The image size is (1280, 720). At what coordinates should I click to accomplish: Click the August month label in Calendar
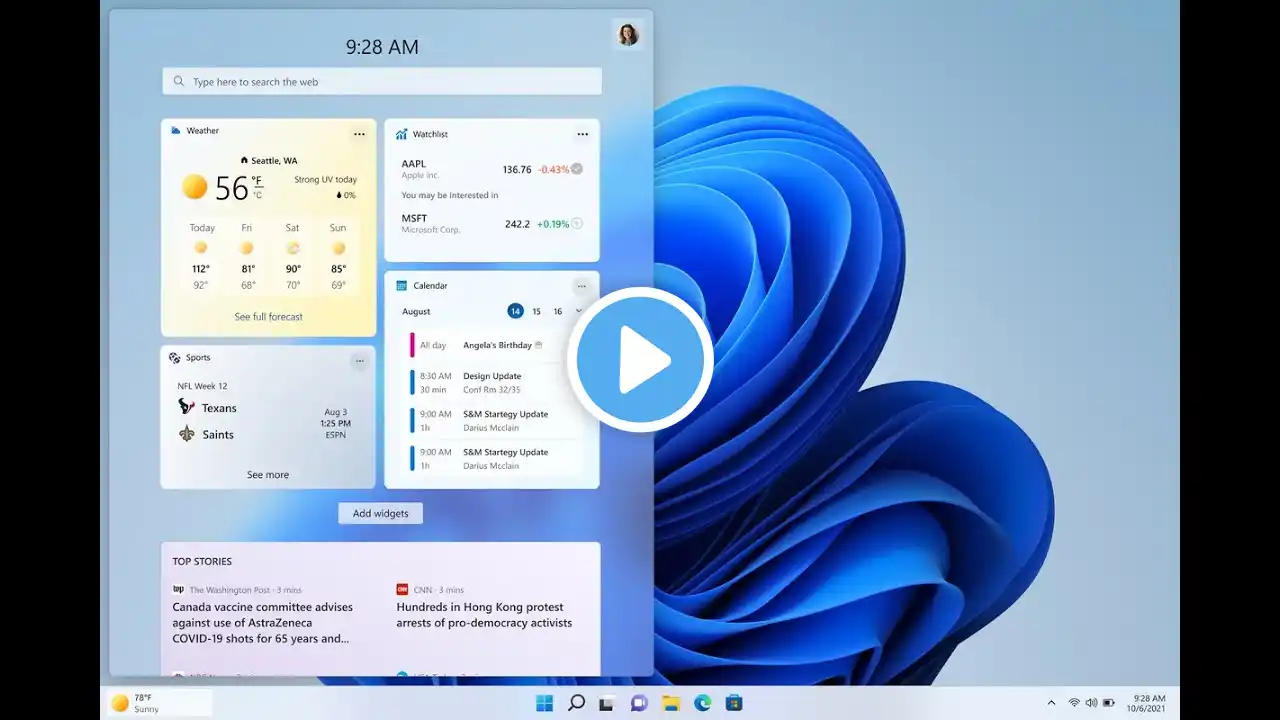click(x=416, y=311)
